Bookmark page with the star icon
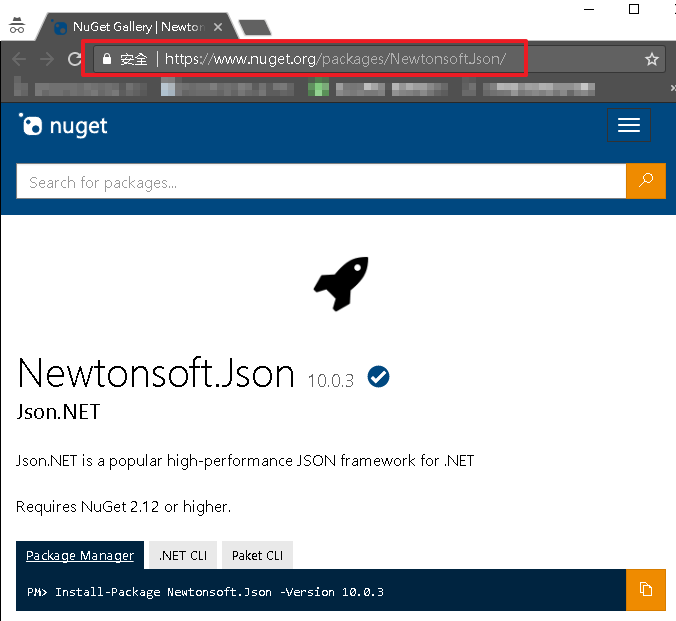The width and height of the screenshot is (676, 621). coord(651,59)
